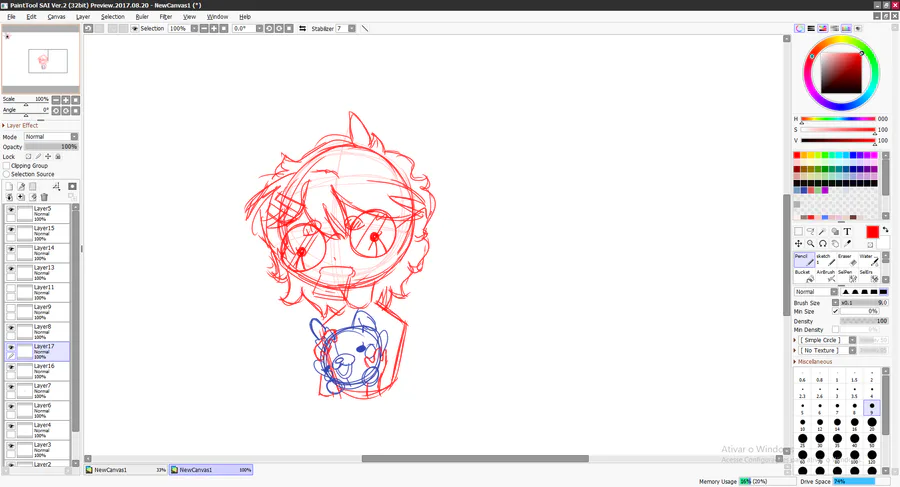Select the Move tool
The height and width of the screenshot is (487, 900).
coord(798,244)
